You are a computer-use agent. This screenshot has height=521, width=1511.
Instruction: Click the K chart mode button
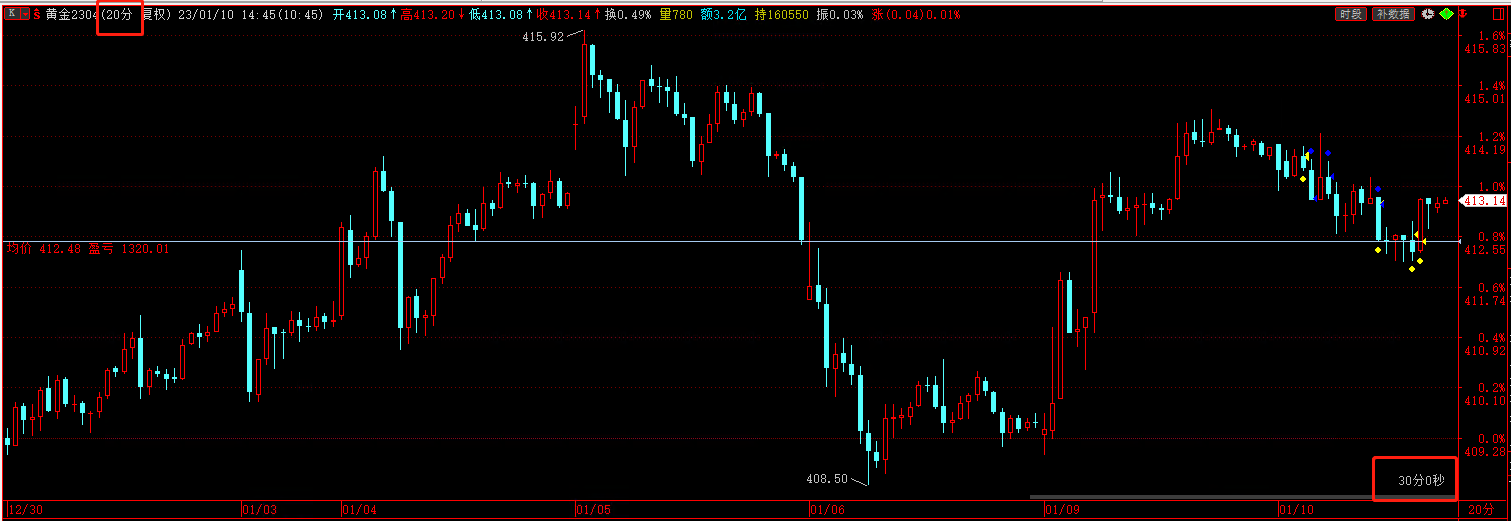(x=12, y=14)
